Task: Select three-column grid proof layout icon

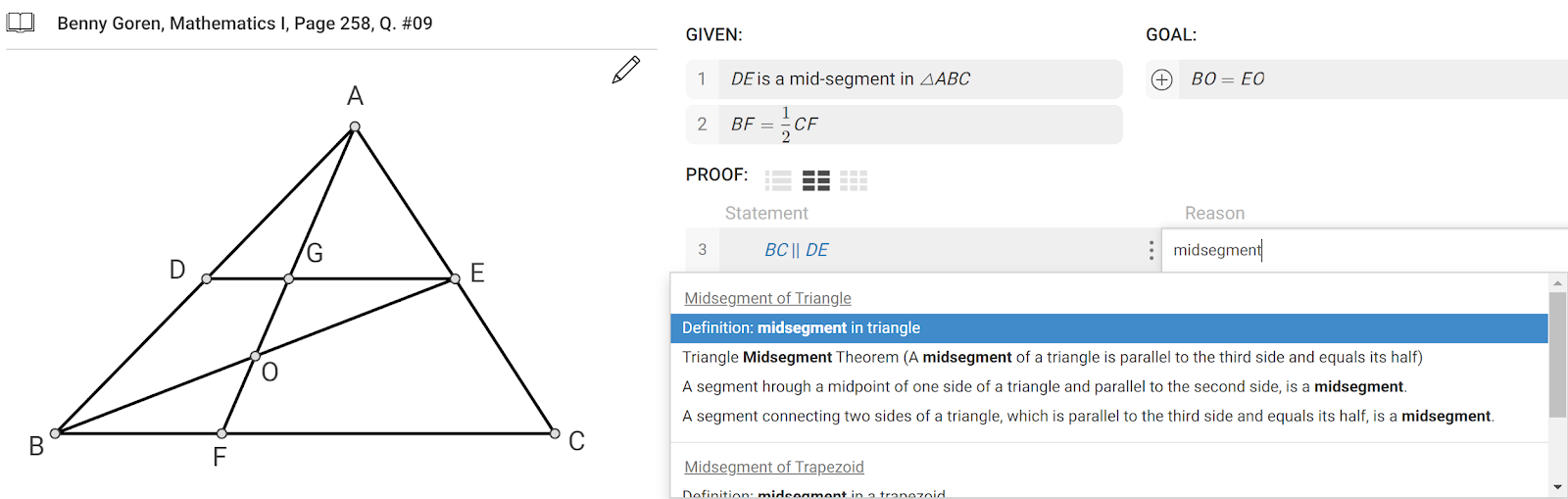Action: pyautogui.click(x=854, y=180)
